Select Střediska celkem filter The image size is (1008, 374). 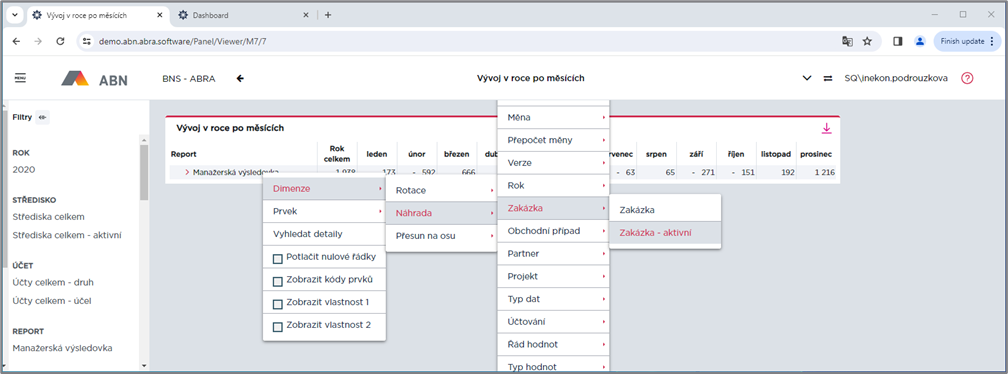pyautogui.click(x=49, y=217)
